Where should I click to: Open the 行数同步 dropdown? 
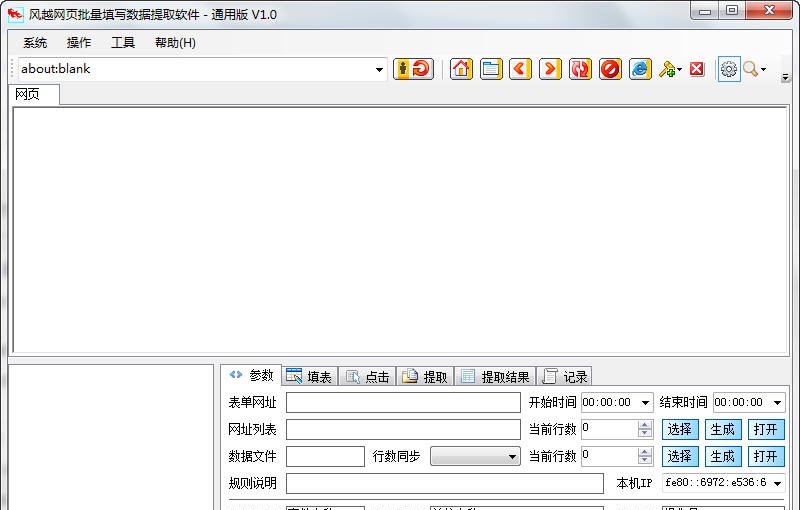[x=476, y=456]
